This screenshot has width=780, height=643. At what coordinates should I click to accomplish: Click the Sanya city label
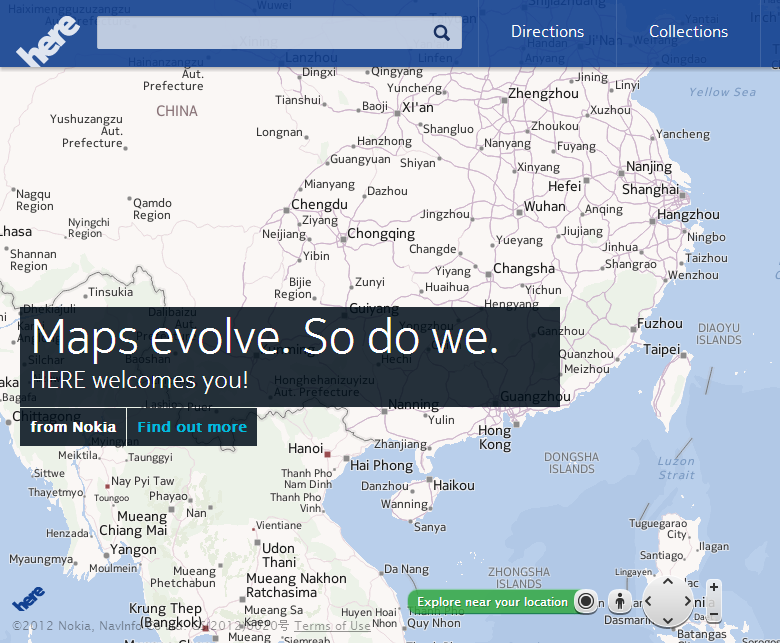pos(430,527)
